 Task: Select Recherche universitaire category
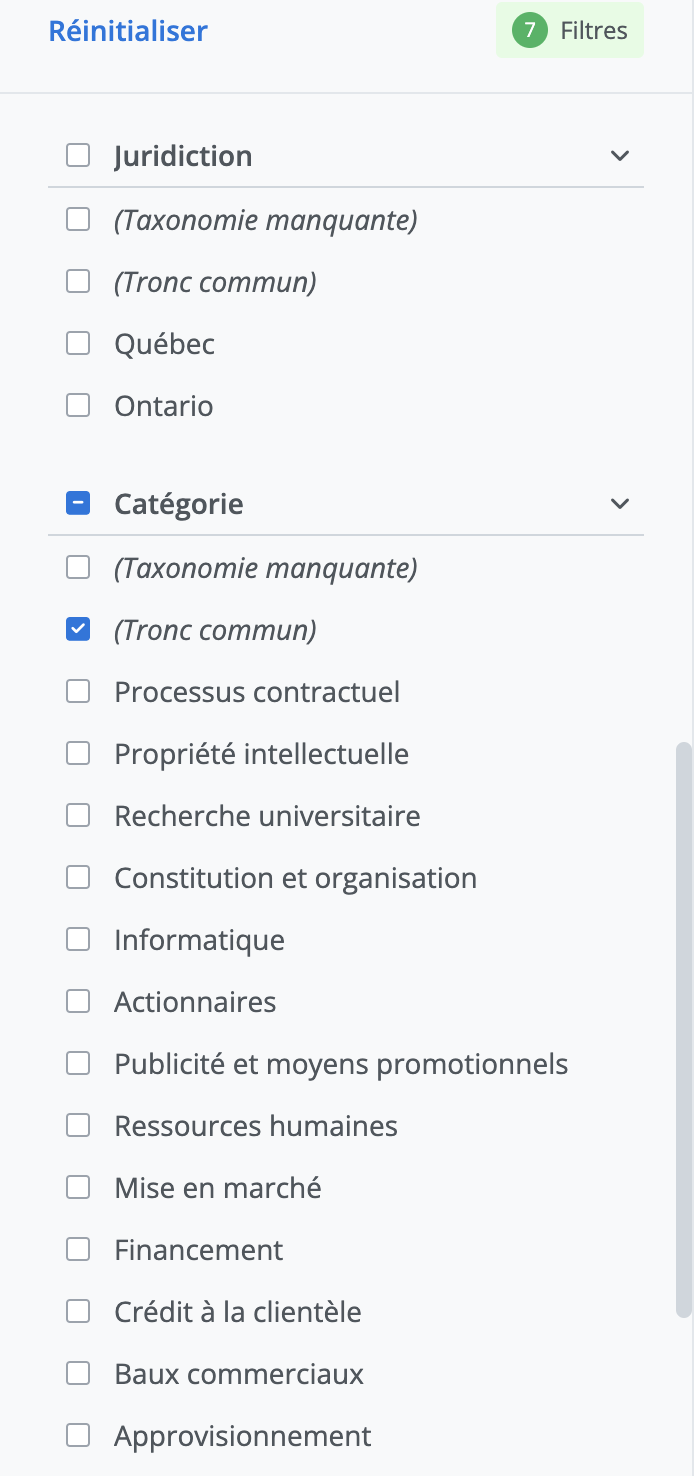[x=78, y=816]
